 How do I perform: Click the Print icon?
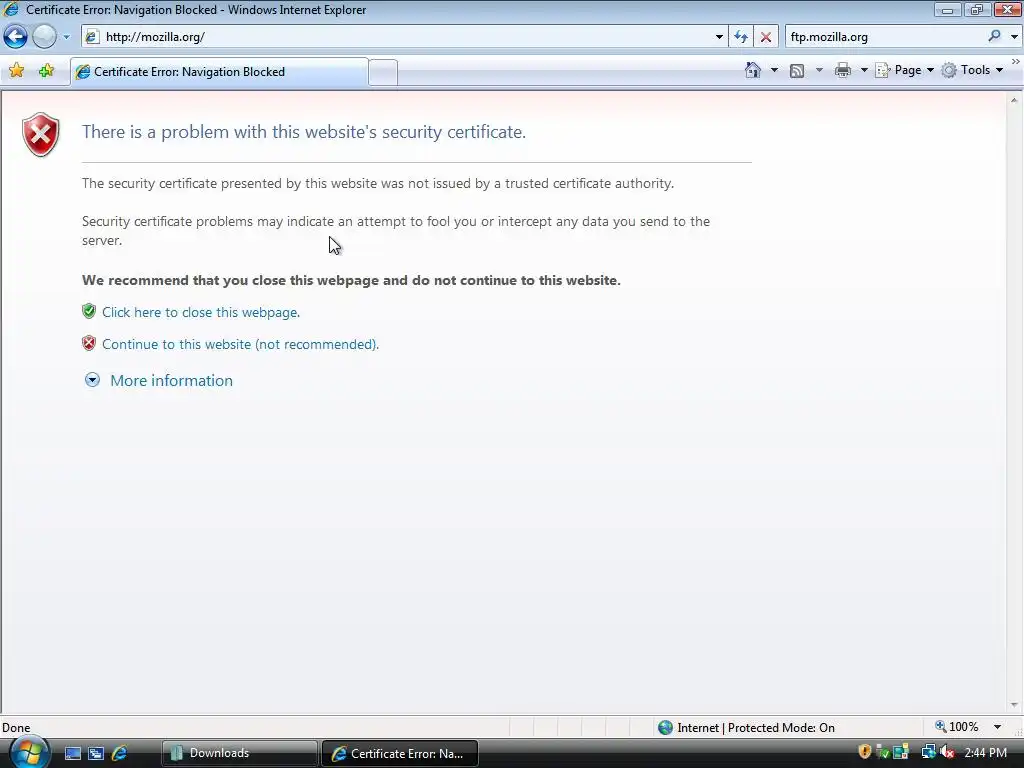coord(842,70)
